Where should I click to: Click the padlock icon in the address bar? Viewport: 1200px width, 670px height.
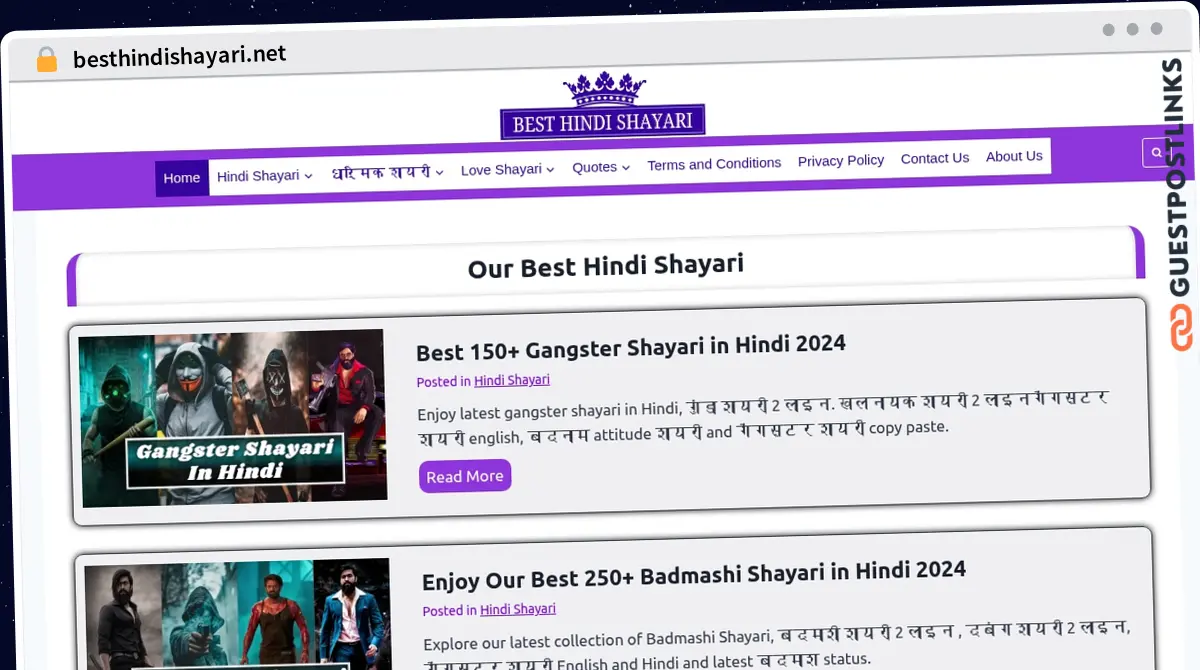click(x=46, y=58)
